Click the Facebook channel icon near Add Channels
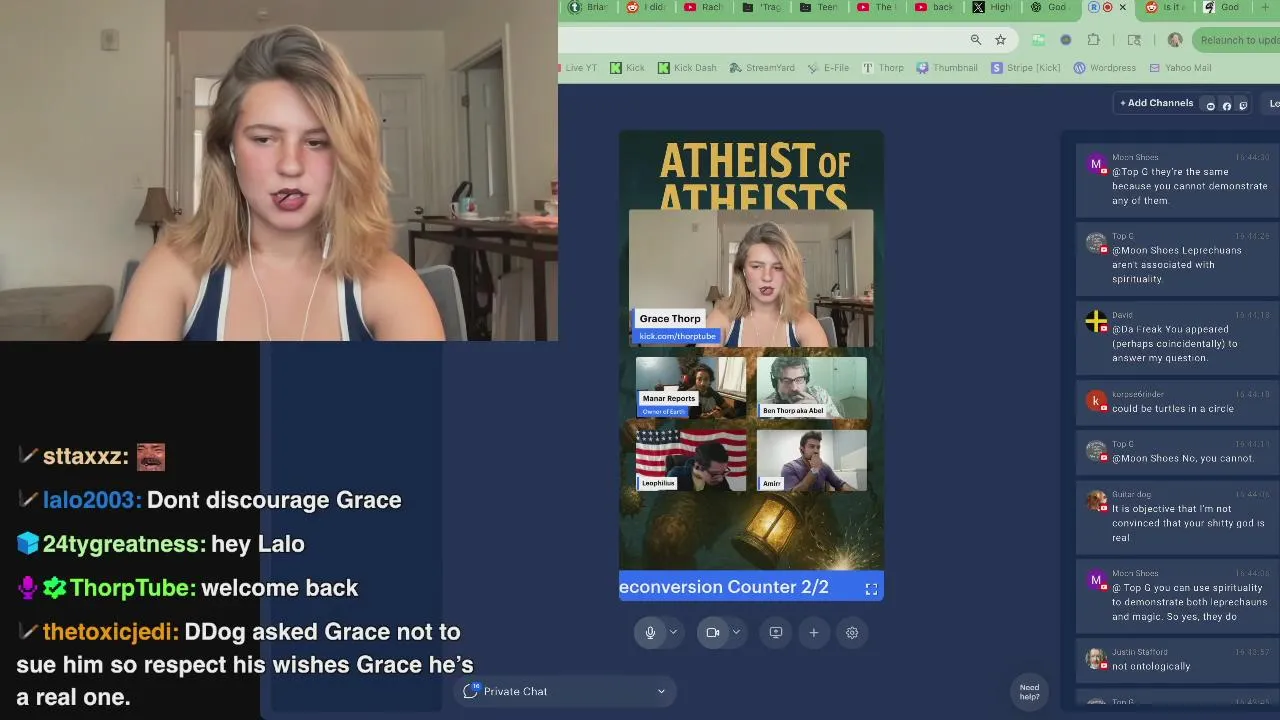 (x=1227, y=105)
